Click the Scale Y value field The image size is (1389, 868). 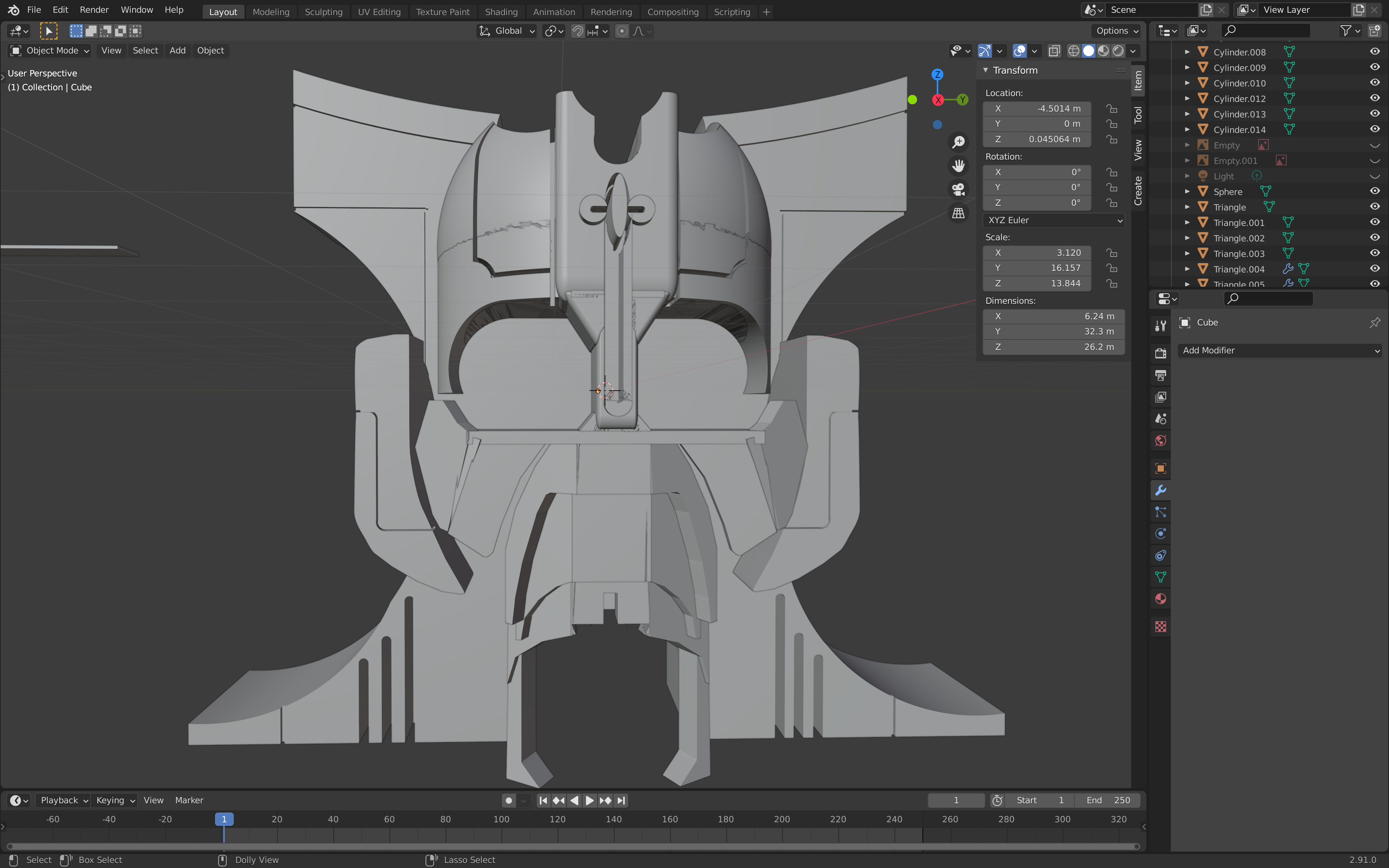pos(1037,268)
